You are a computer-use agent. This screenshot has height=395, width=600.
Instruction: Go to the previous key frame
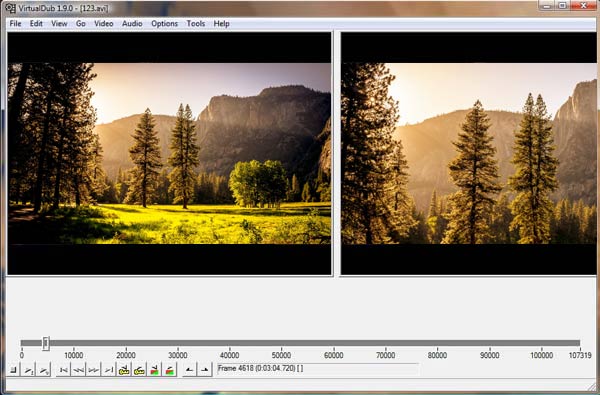(124, 370)
